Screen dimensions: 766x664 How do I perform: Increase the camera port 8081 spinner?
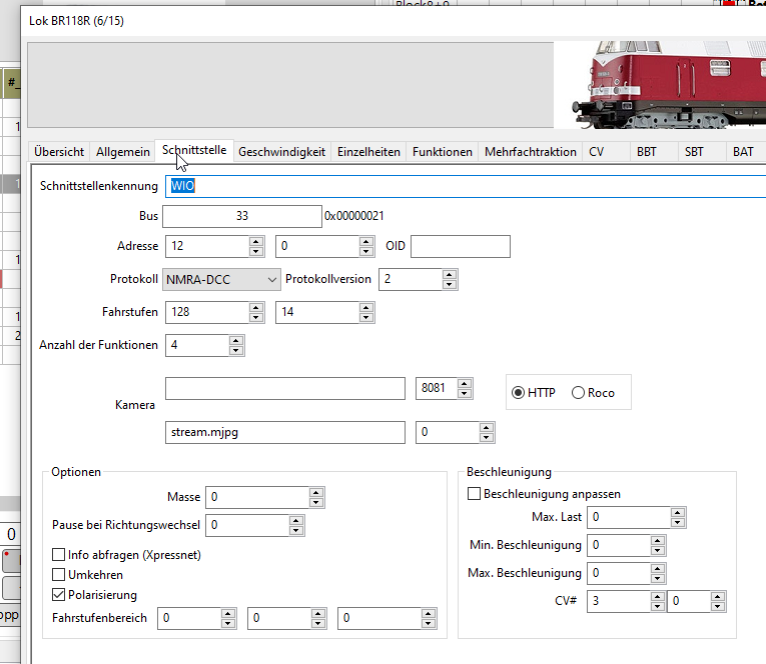tap(465, 384)
